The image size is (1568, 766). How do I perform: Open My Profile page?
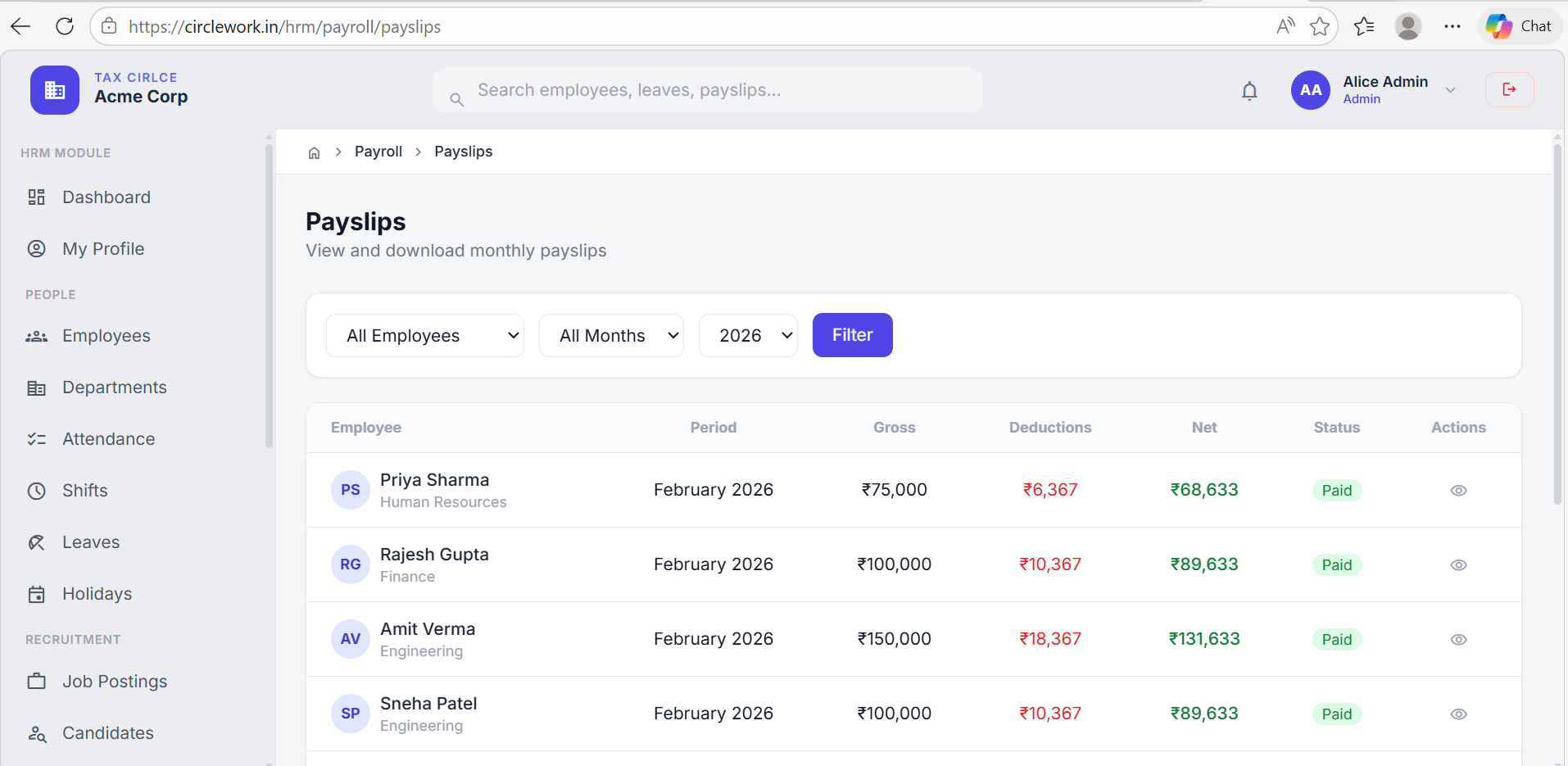coord(102,248)
